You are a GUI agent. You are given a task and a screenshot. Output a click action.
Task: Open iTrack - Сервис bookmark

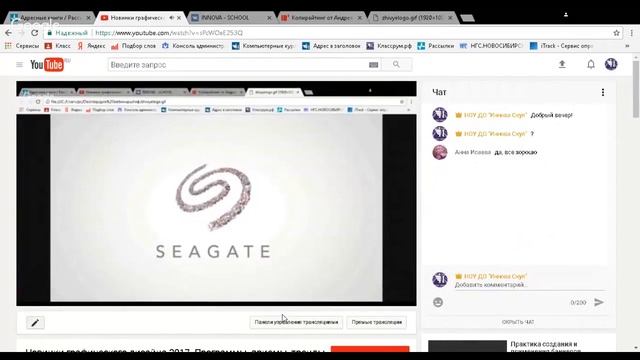562,46
